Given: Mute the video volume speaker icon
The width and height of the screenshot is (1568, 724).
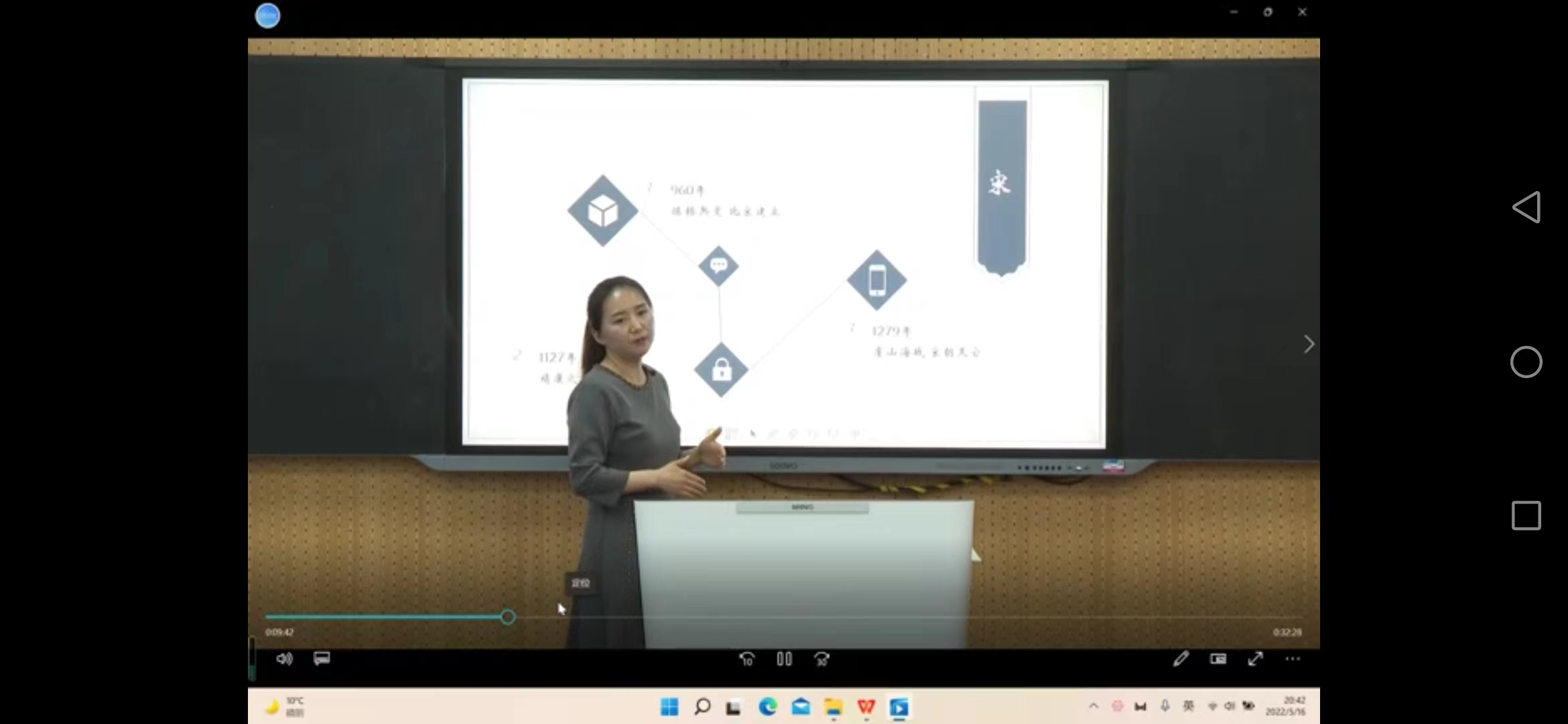Looking at the screenshot, I should coord(284,659).
